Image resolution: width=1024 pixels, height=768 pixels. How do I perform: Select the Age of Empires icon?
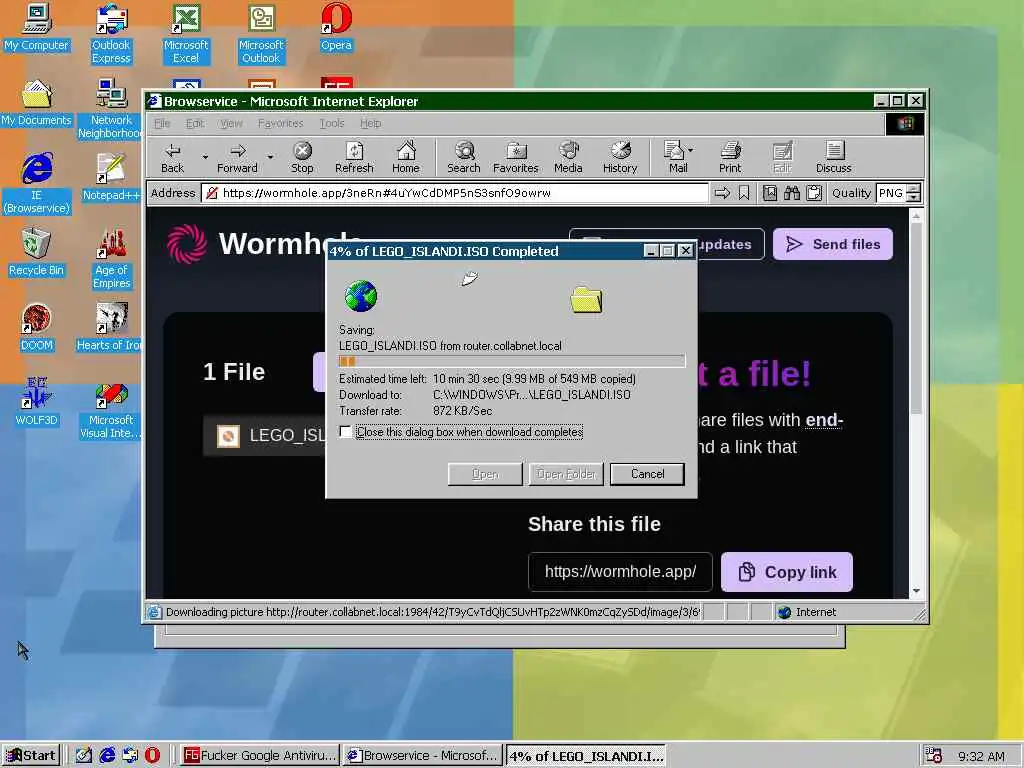111,259
